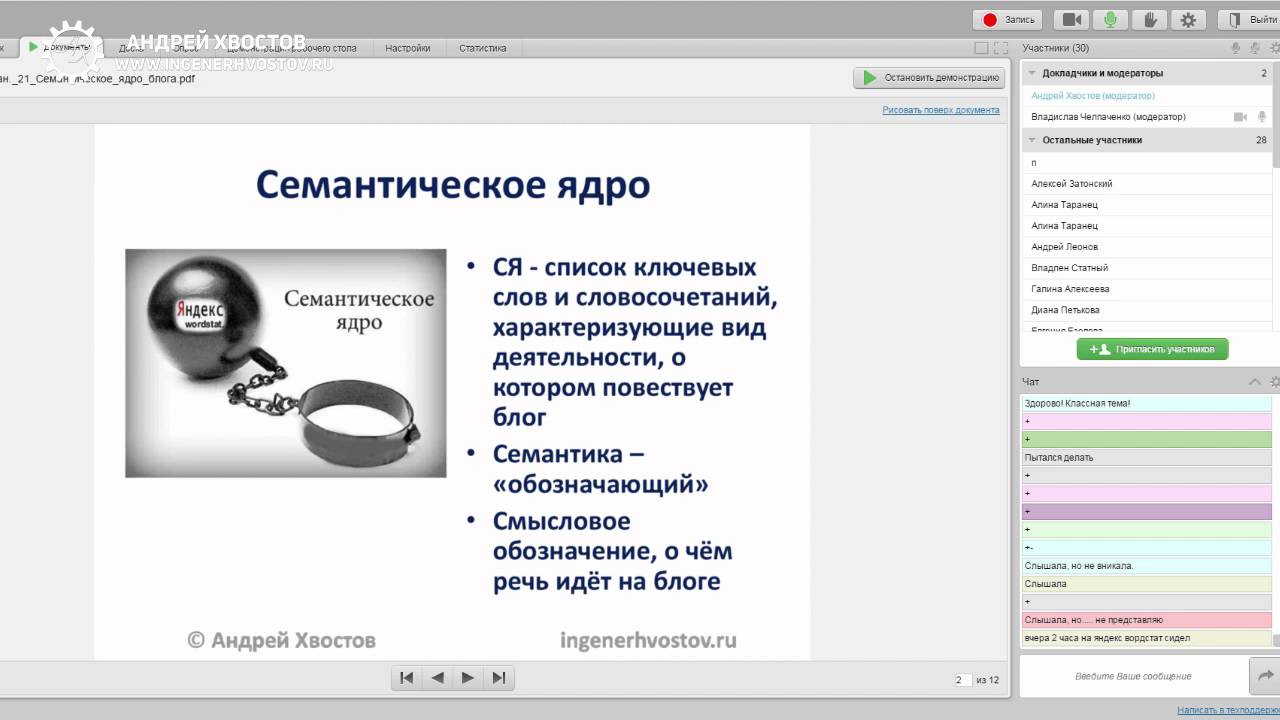Select the normal window view icon
The height and width of the screenshot is (720, 1280).
(981, 48)
